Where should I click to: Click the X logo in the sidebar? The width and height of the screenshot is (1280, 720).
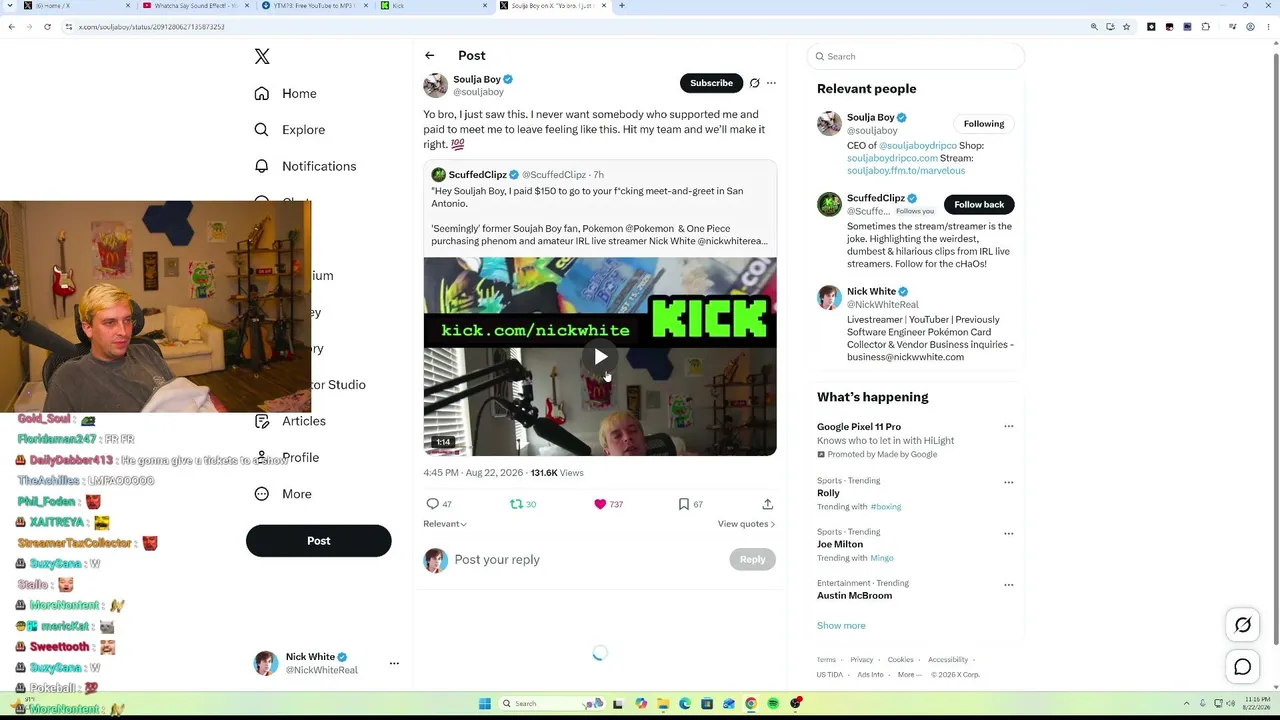pyautogui.click(x=262, y=57)
